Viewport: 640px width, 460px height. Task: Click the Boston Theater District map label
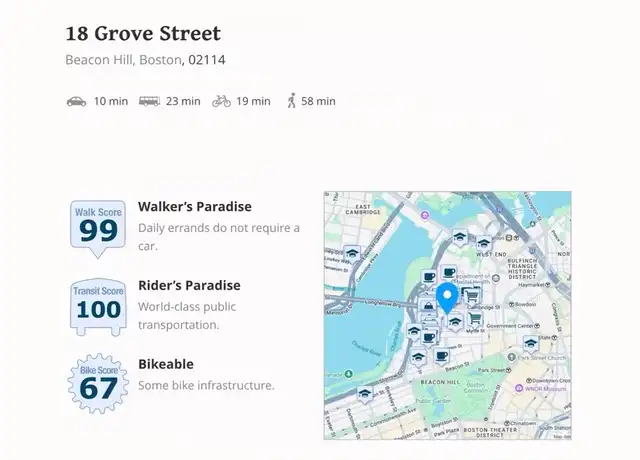point(490,432)
